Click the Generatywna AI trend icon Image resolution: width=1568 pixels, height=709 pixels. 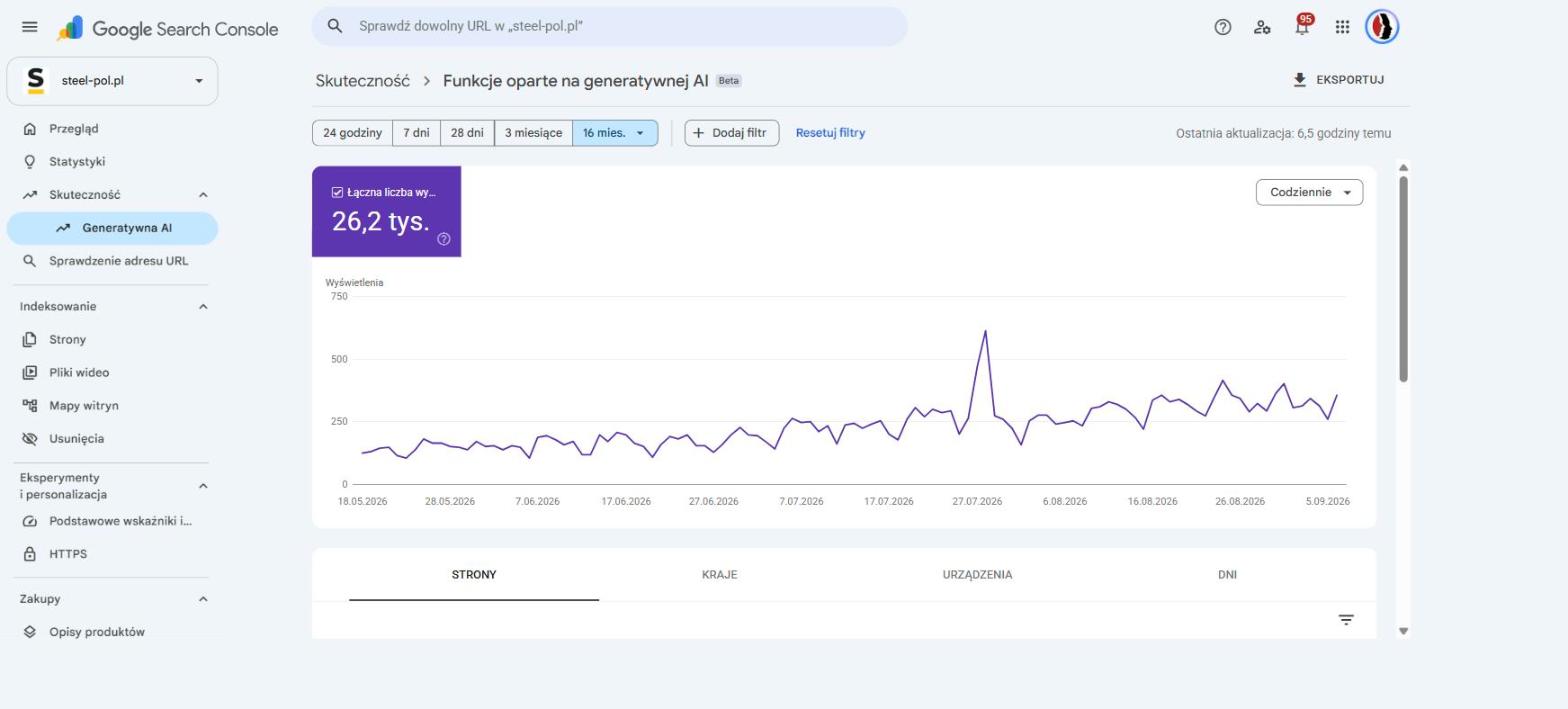coord(63,228)
